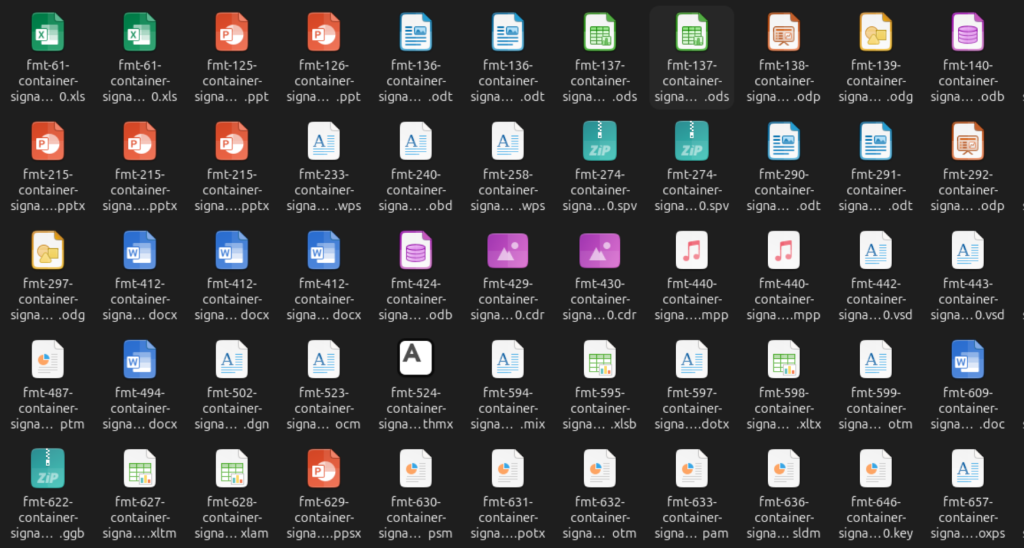Click the file name label 'fmt-646-container-signa…0.key'
The image size is (1024, 548).
click(x=876, y=518)
